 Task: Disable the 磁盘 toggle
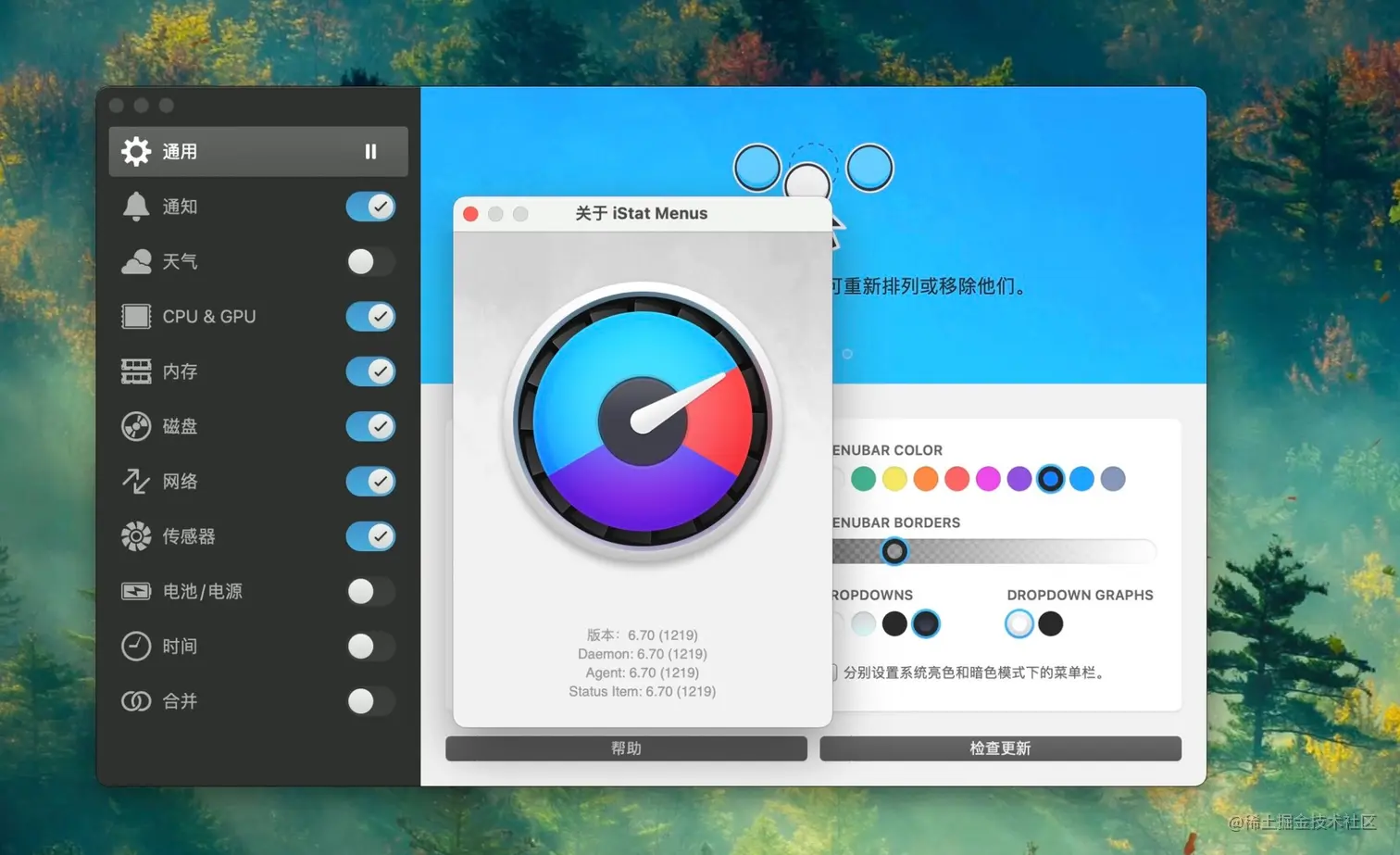(x=370, y=426)
